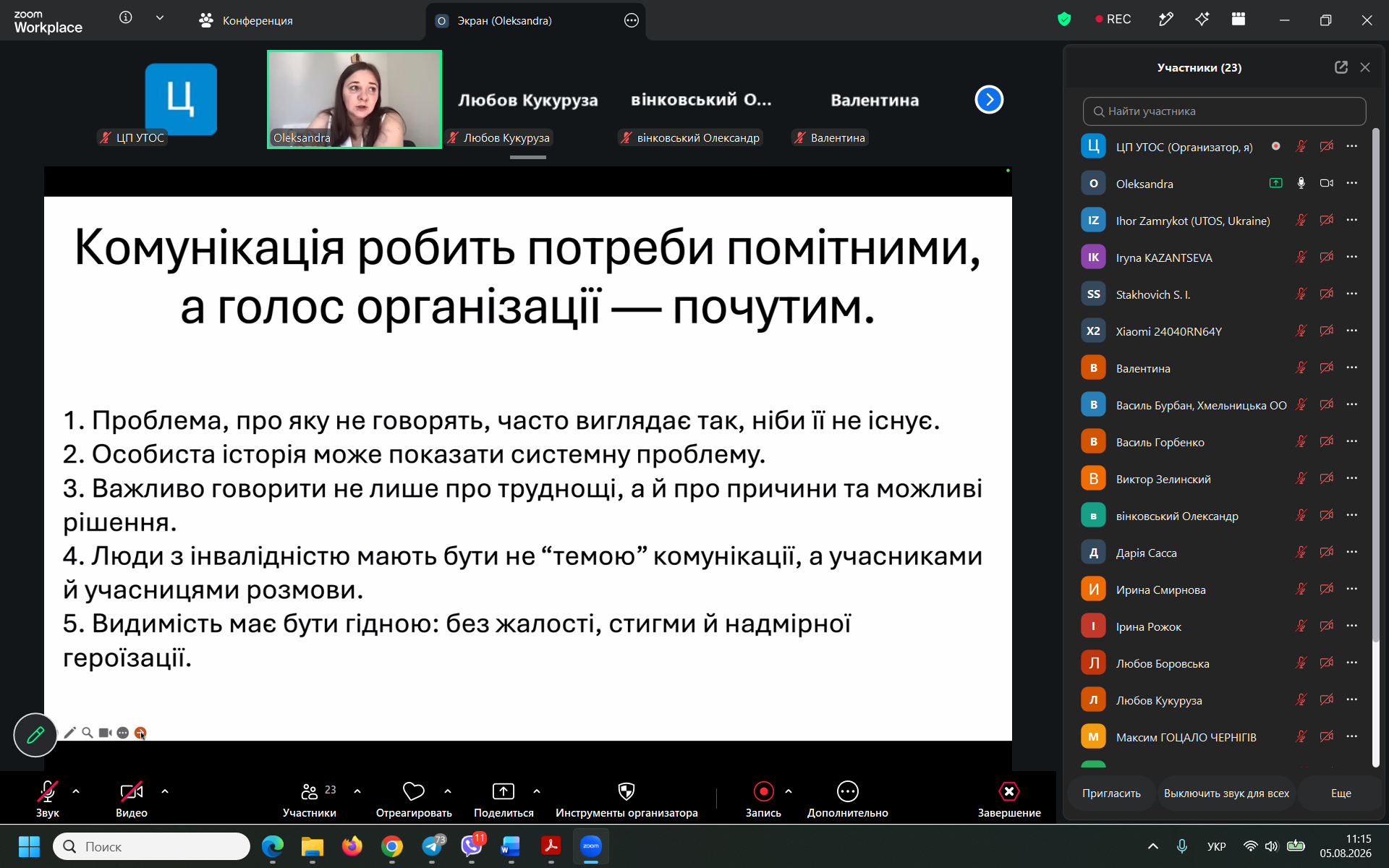Open Telegram from the taskbar
1389x868 pixels.
pyautogui.click(x=433, y=846)
